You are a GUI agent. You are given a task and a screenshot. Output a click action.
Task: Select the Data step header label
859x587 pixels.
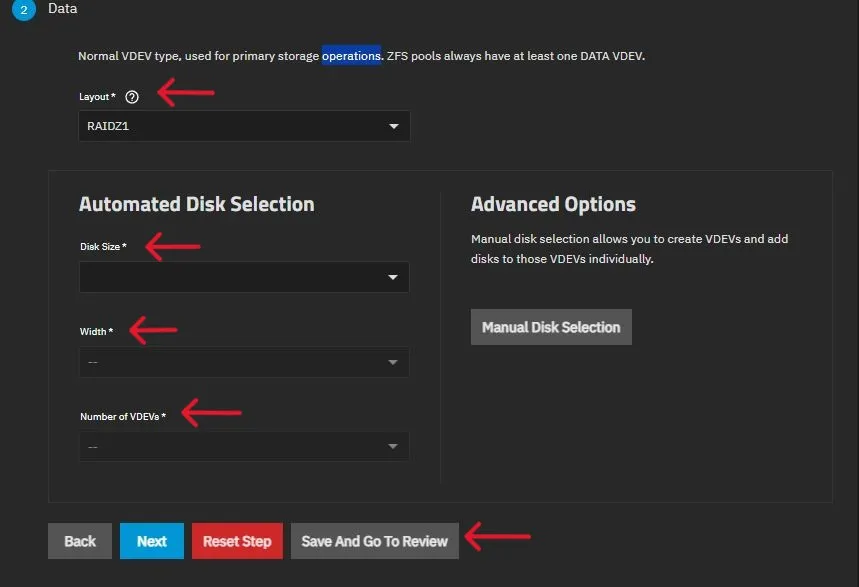click(x=62, y=9)
